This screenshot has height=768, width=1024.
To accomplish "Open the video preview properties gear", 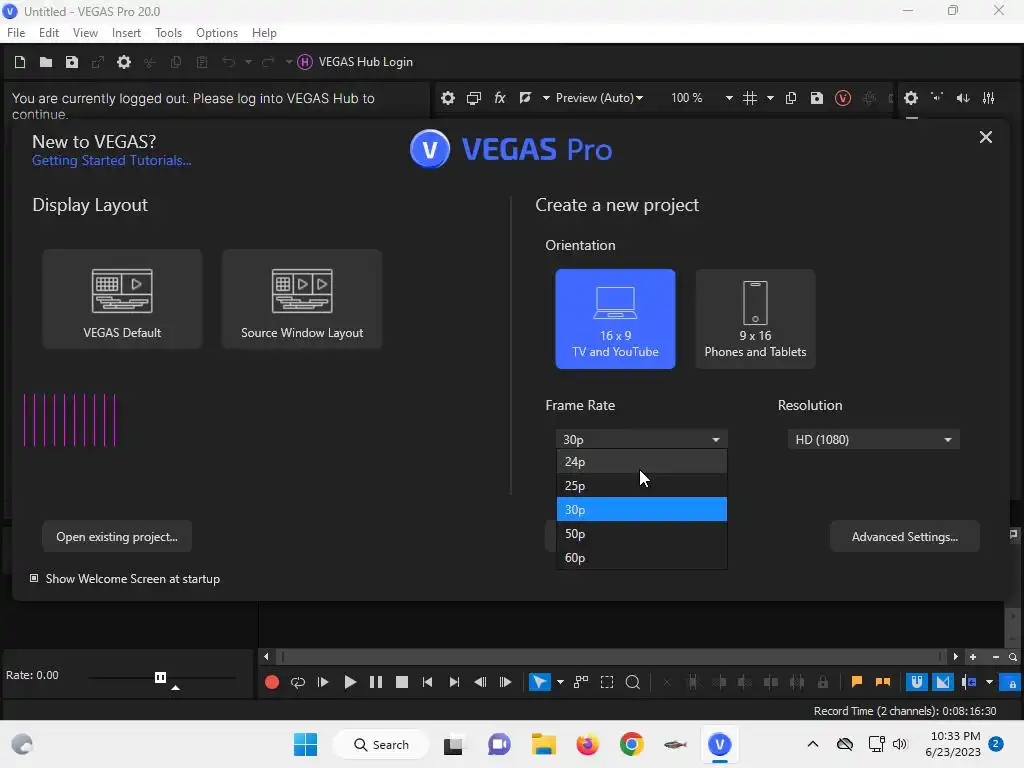I will coord(447,98).
